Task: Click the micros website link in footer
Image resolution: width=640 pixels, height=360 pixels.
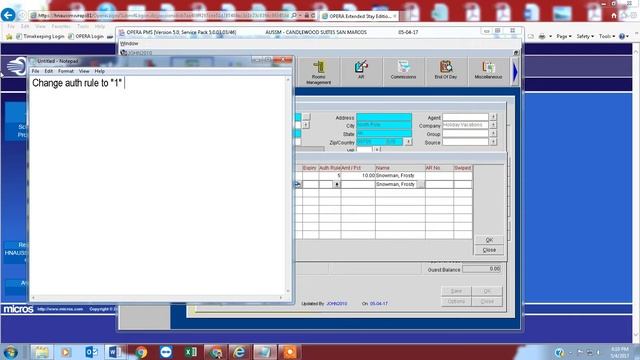Action: coord(60,309)
